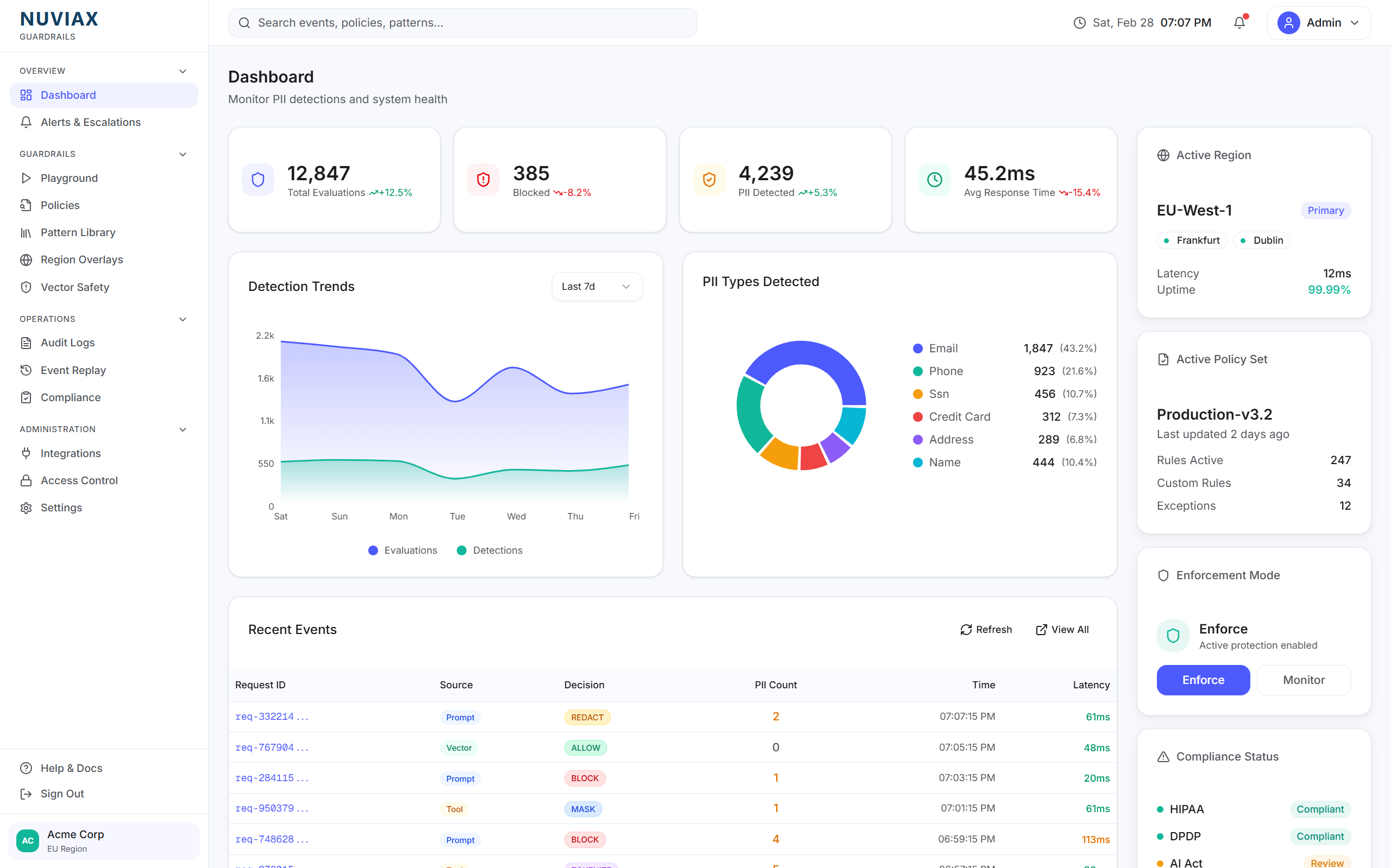Click the Email color dot in PII legend
1391x868 pixels.
[918, 349]
